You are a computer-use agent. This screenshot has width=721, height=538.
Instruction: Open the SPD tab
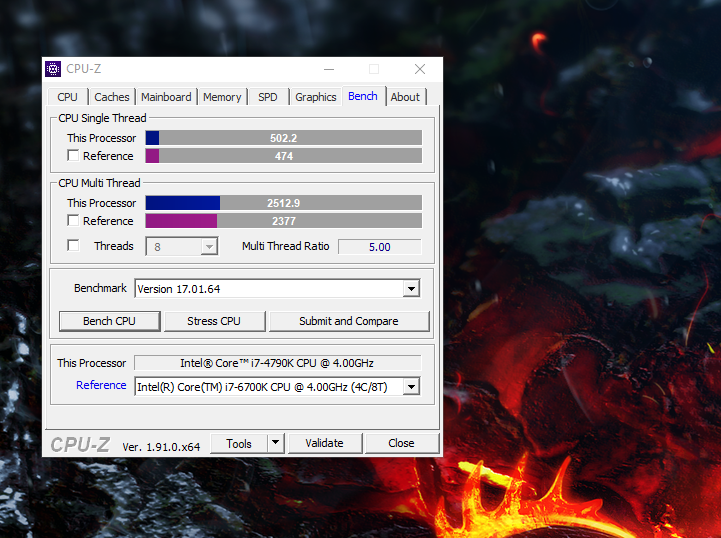268,97
